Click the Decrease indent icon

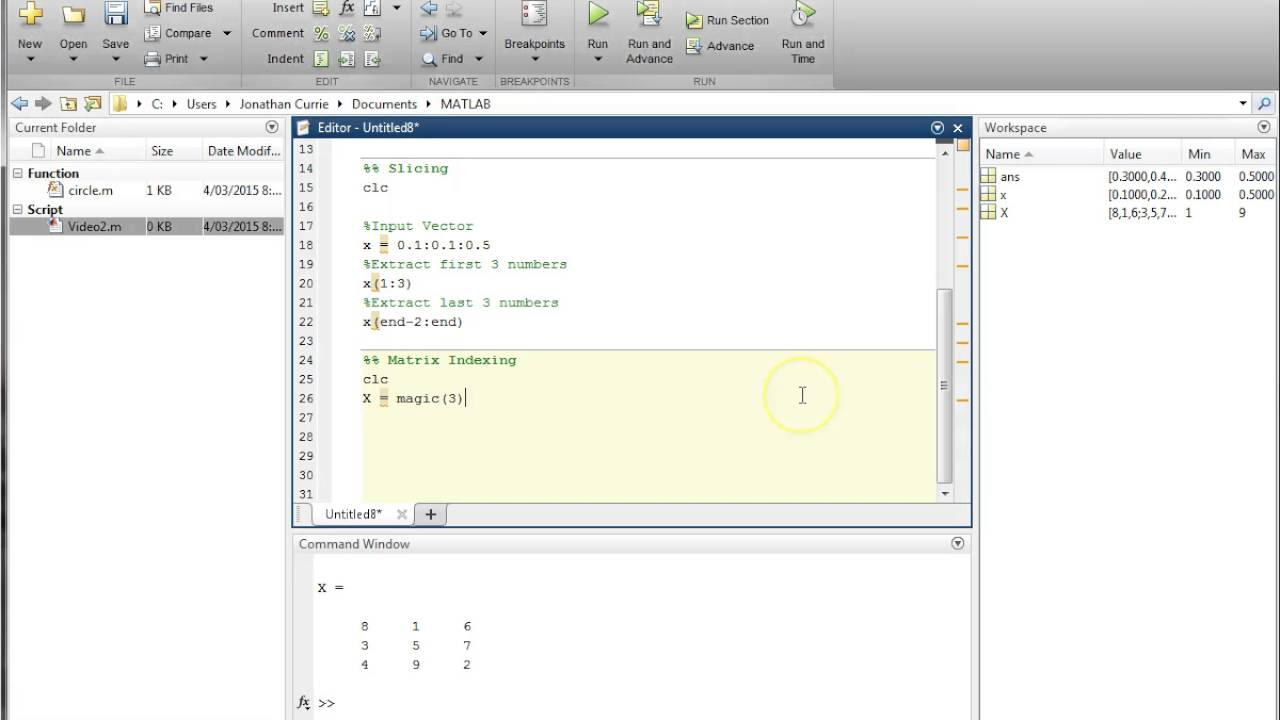(371, 59)
